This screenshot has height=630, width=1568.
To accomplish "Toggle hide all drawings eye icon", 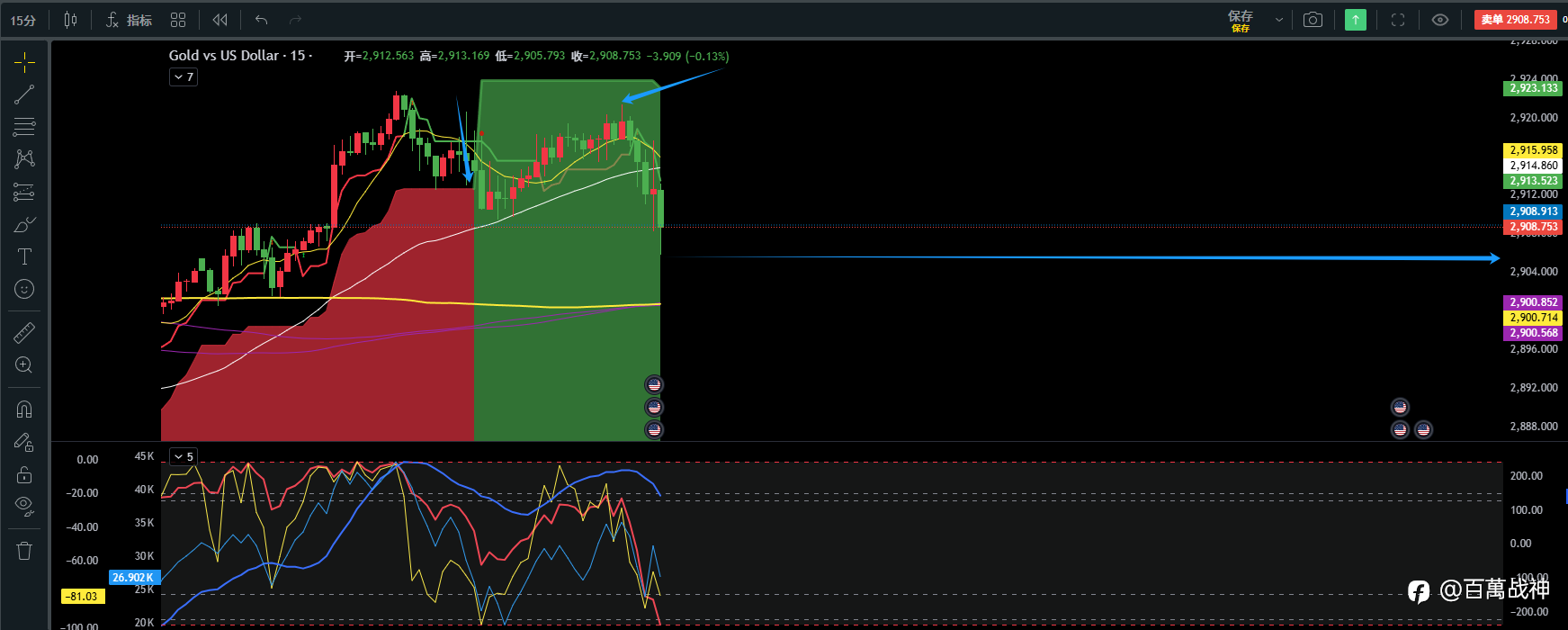I will (x=24, y=507).
